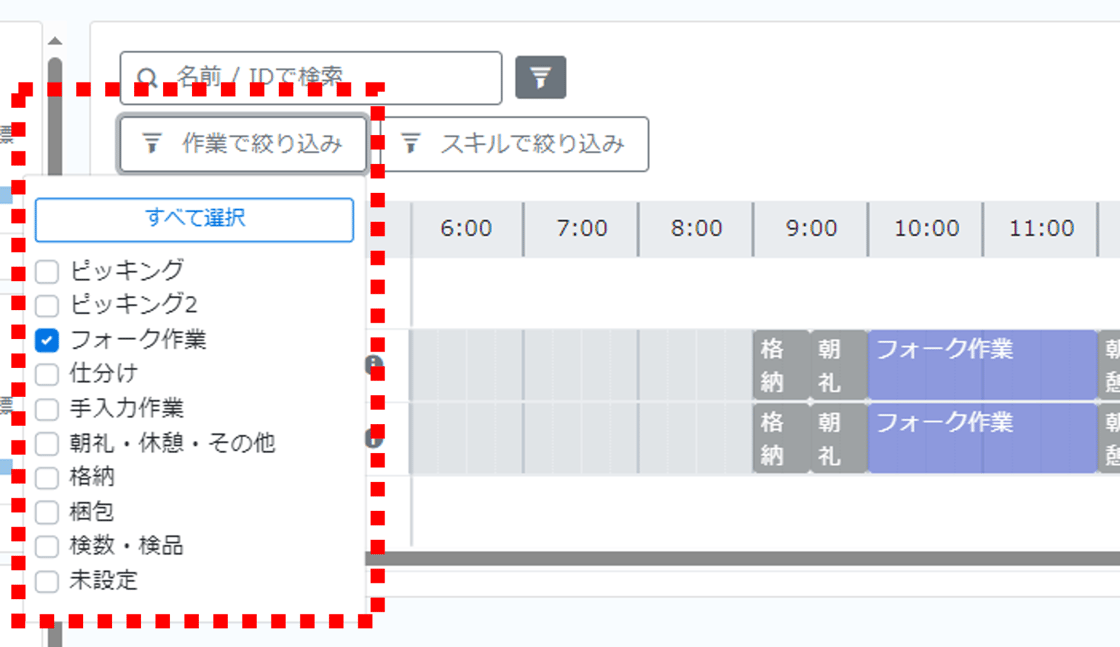
Task: Uncheck the フォーク作業 checkbox
Action: [x=47, y=340]
